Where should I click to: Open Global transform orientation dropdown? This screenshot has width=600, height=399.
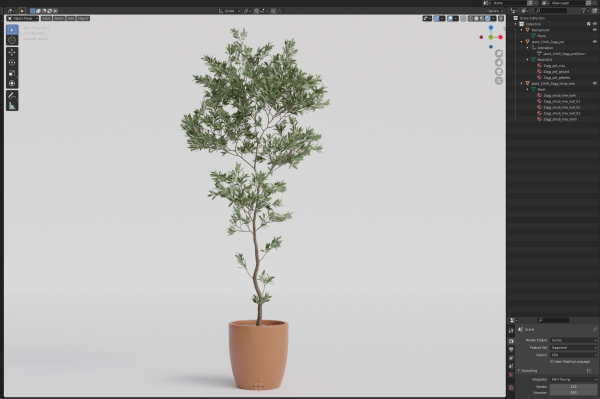coord(229,11)
